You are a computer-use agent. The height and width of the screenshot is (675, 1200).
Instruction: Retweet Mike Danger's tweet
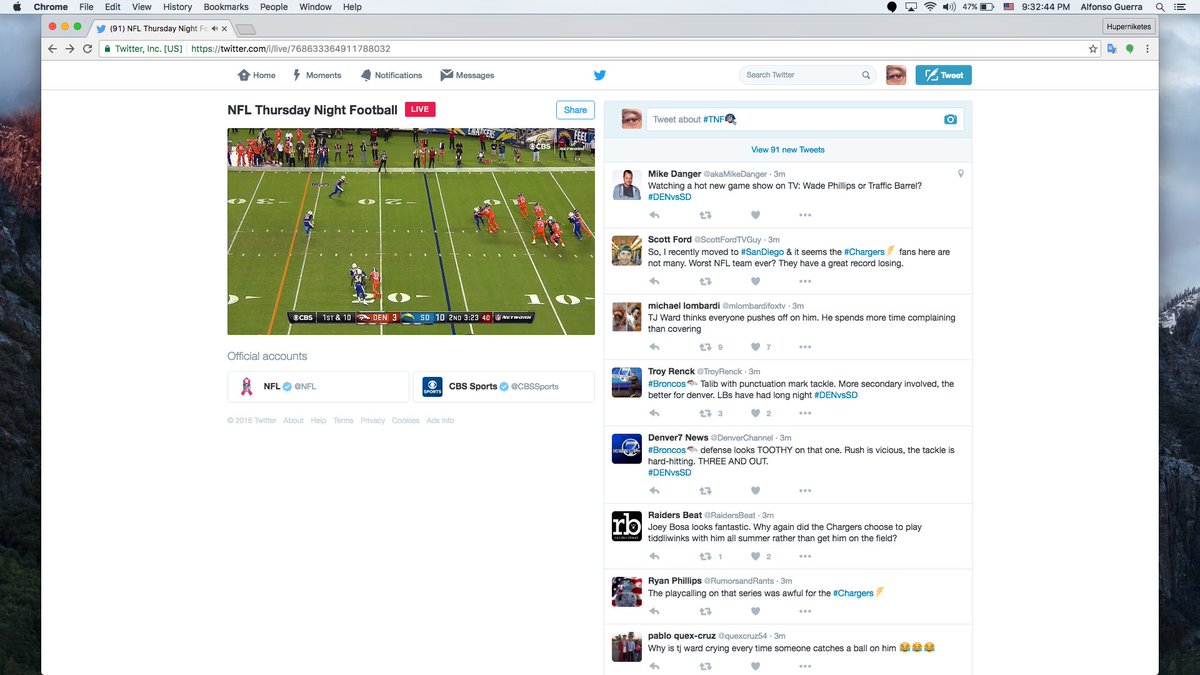(705, 215)
